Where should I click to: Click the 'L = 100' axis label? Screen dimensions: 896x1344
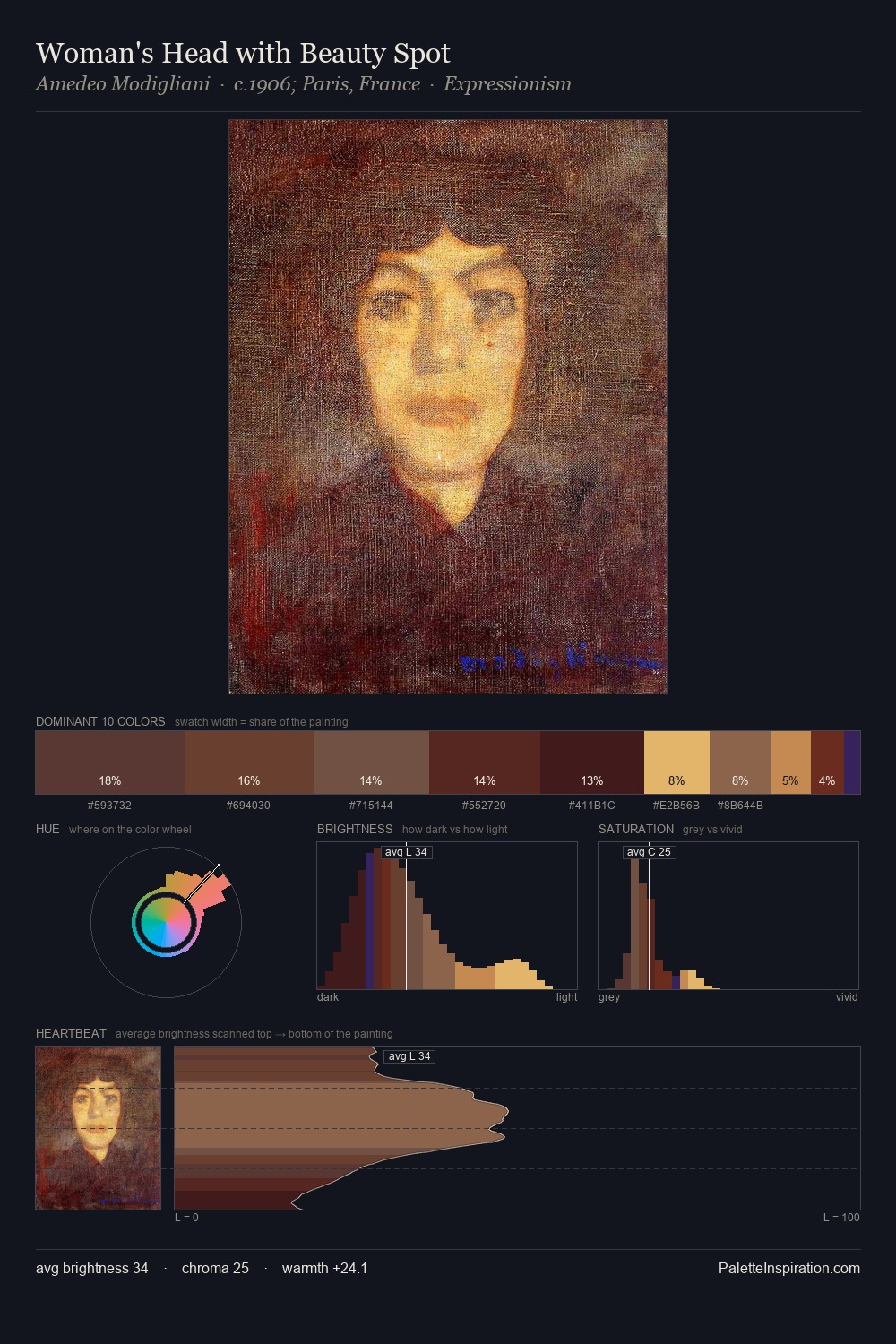click(x=841, y=1218)
